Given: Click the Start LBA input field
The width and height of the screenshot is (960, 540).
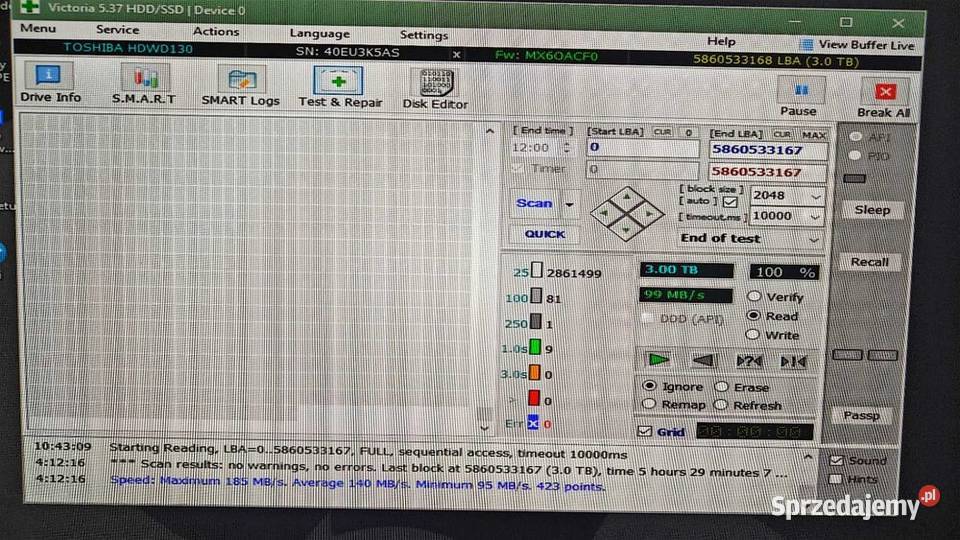Looking at the screenshot, I should (642, 147).
